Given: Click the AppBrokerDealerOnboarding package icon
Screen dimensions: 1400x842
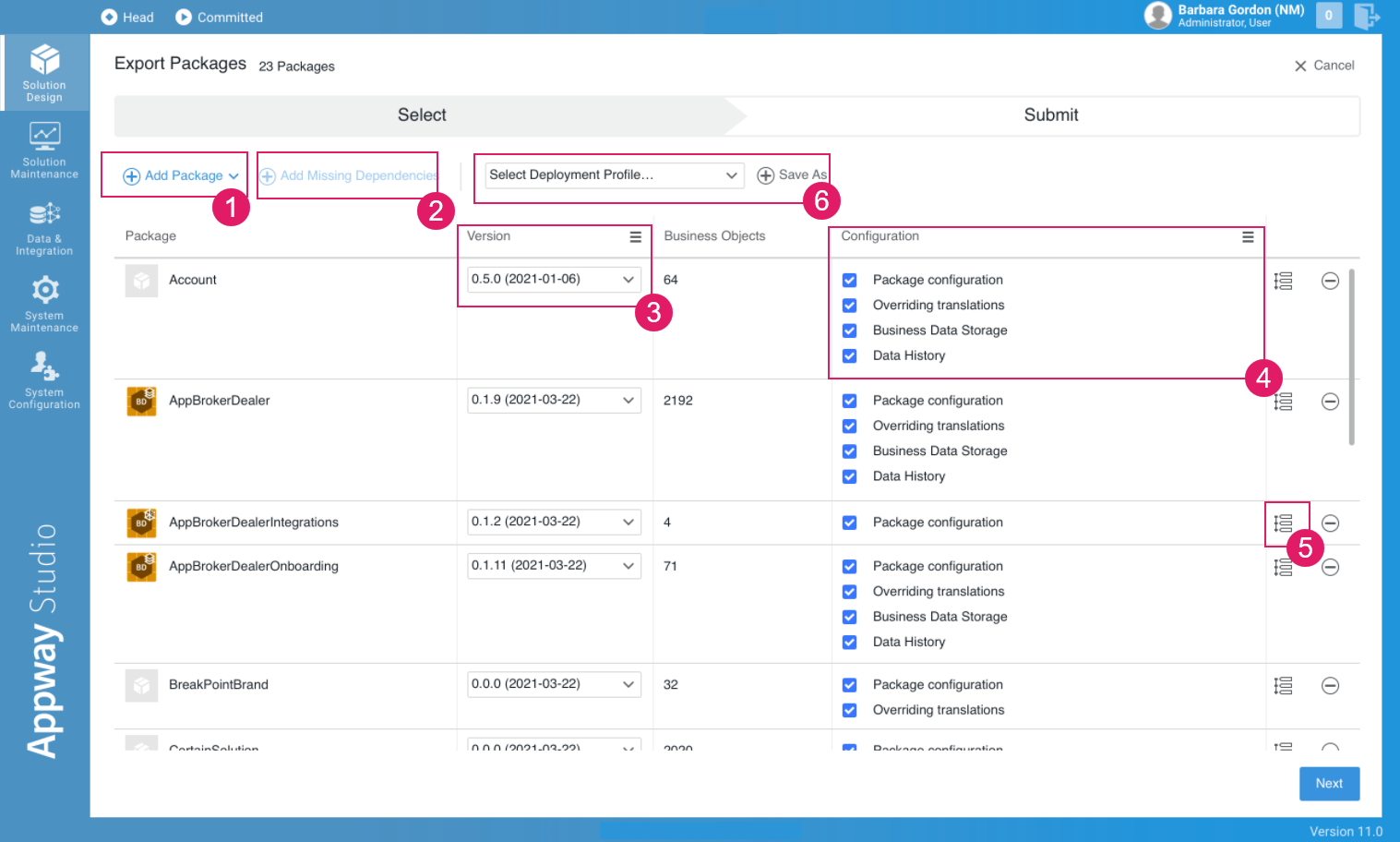Looking at the screenshot, I should click(x=141, y=567).
